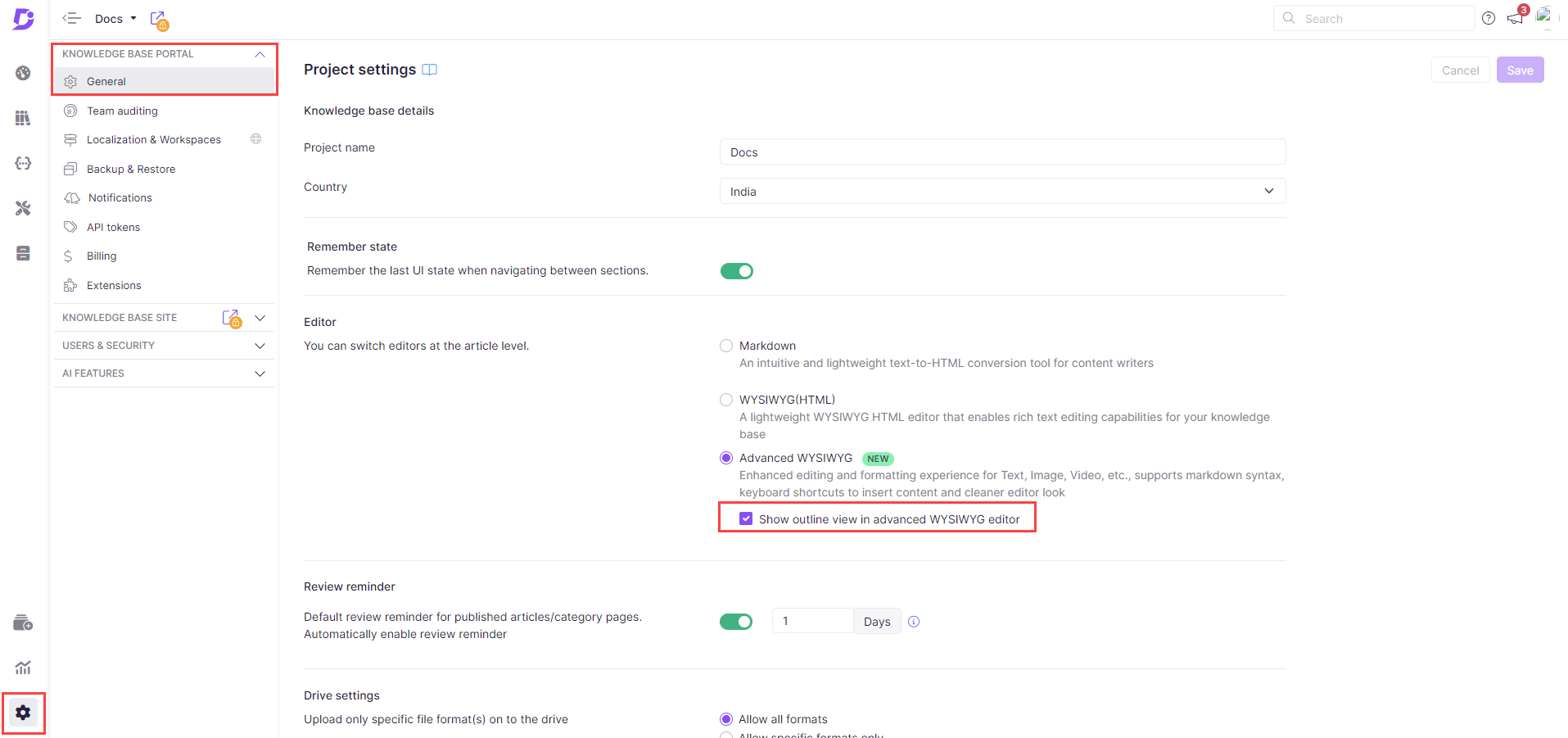Open Backup & Restore settings
This screenshot has height=738, width=1568.
click(x=131, y=169)
